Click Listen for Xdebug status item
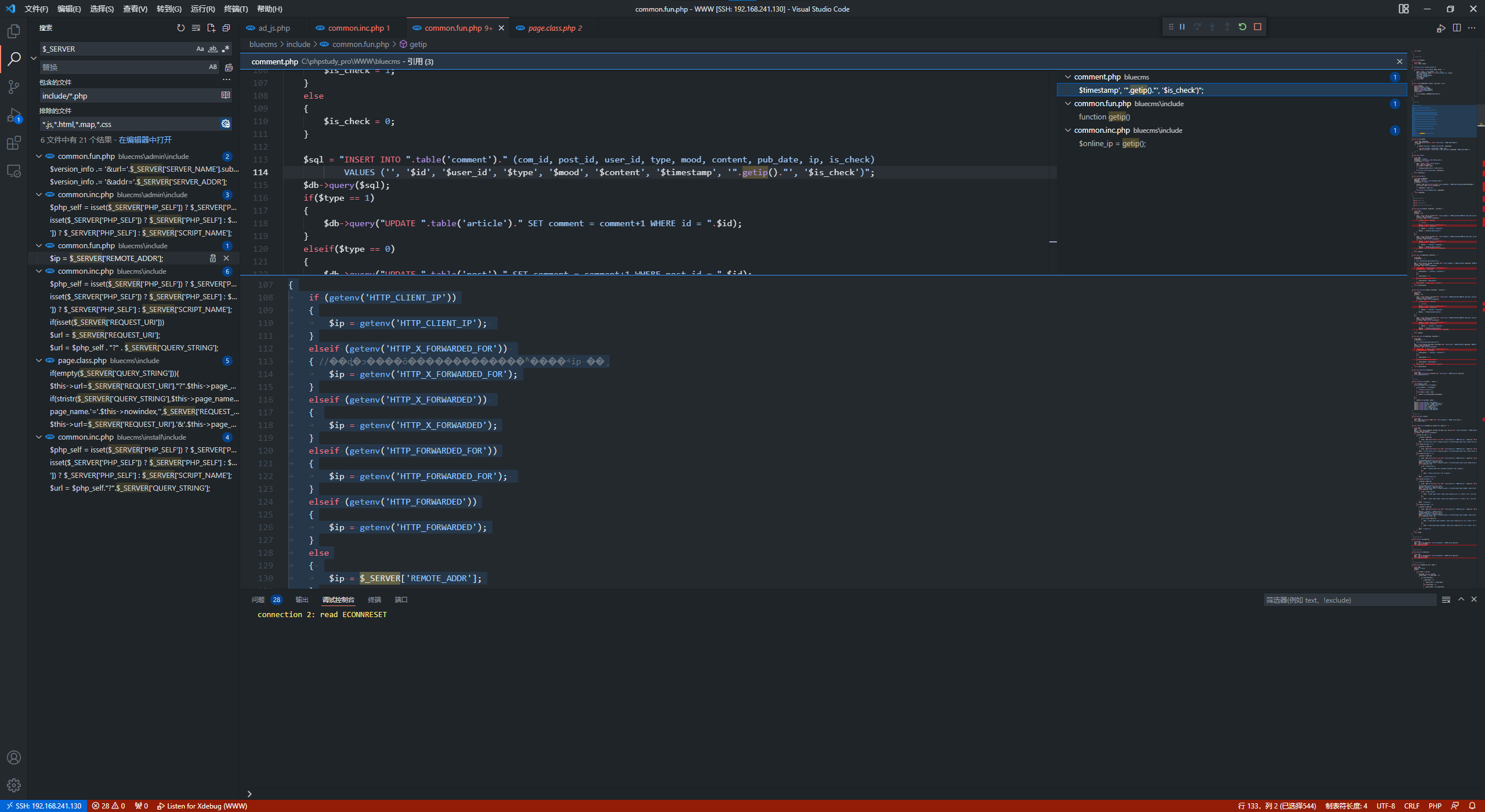Viewport: 1485px width, 812px height. tap(202, 806)
